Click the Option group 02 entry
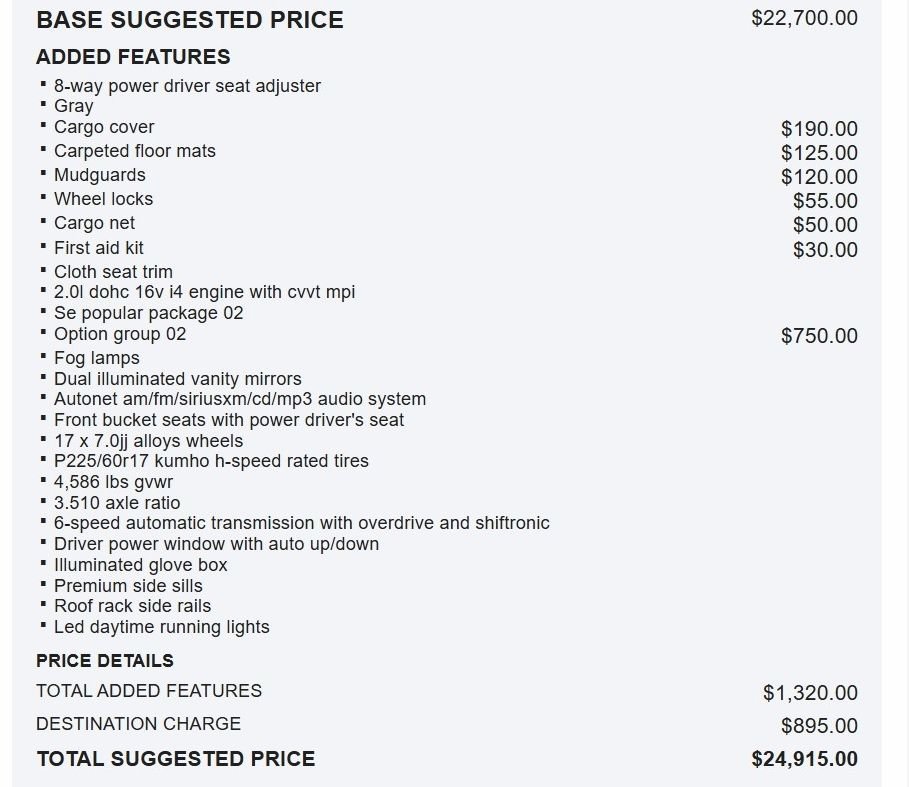The width and height of the screenshot is (909, 787). pyautogui.click(x=120, y=334)
